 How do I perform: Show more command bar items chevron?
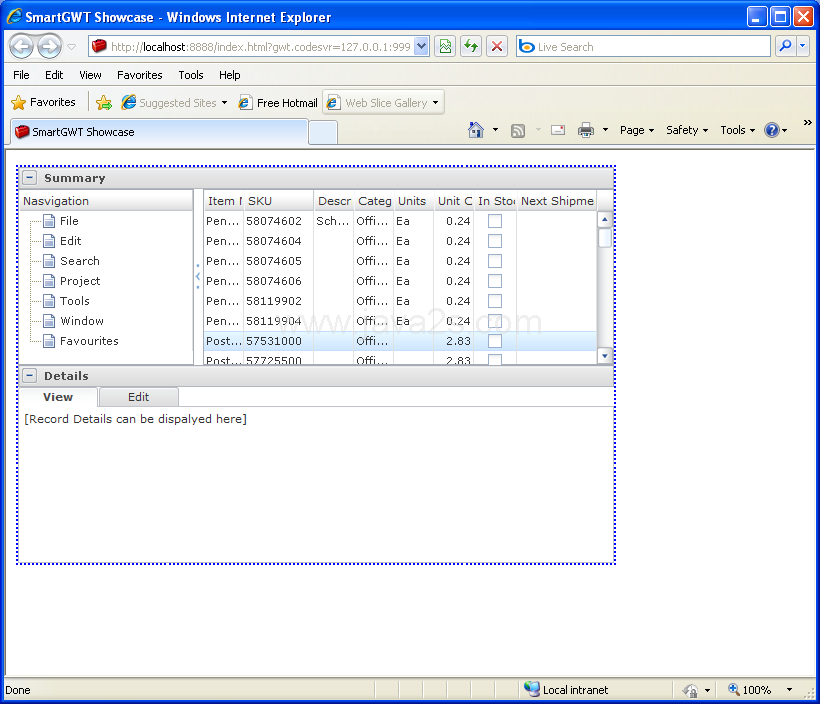(807, 122)
